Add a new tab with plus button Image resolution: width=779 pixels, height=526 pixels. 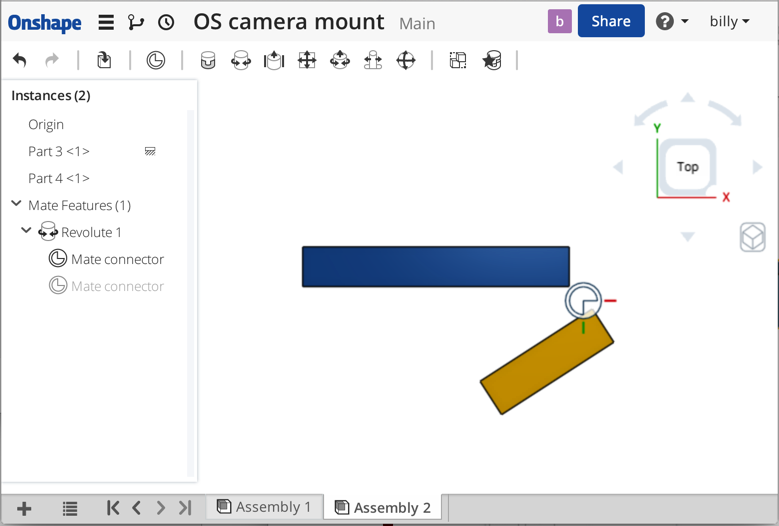coord(24,508)
